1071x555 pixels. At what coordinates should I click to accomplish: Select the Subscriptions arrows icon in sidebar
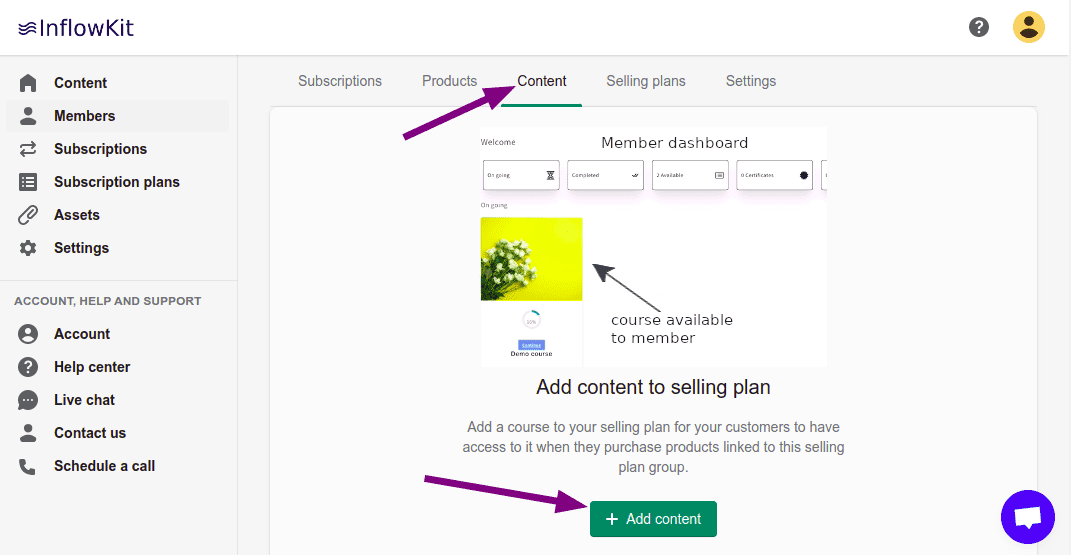(x=28, y=149)
